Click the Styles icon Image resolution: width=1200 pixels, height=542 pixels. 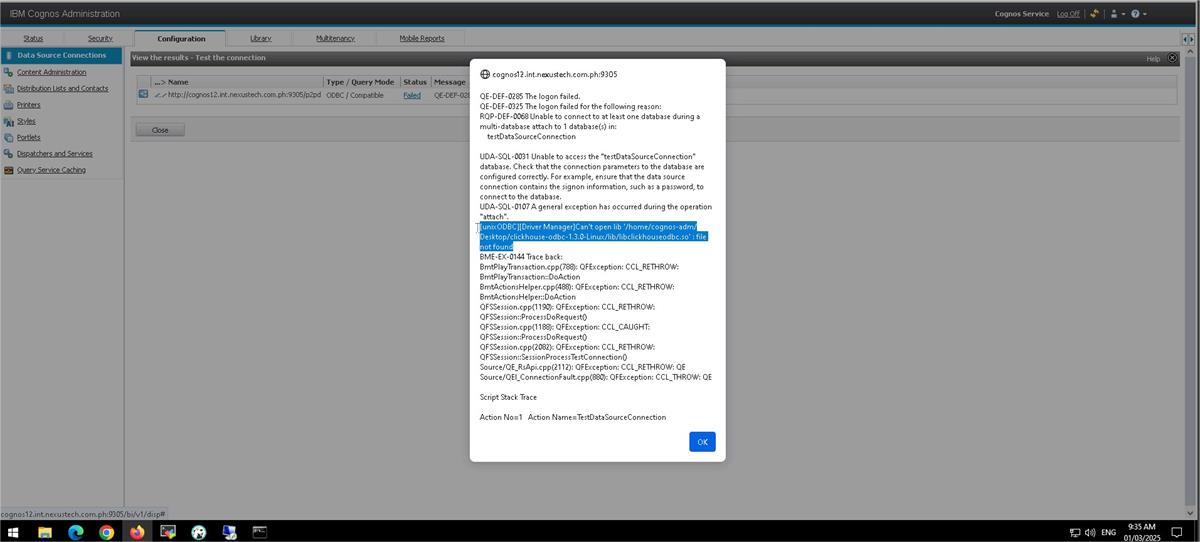8,121
